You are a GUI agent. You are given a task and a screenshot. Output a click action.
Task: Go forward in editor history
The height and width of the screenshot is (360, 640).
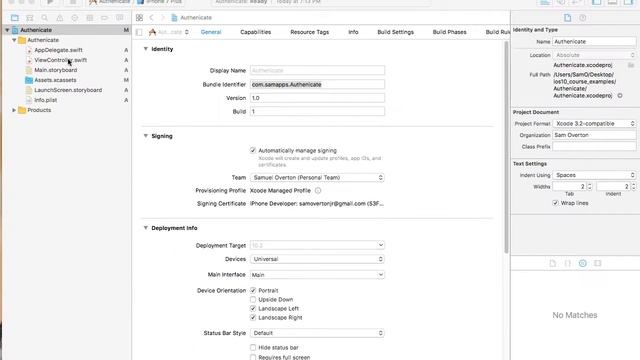[x=162, y=18]
